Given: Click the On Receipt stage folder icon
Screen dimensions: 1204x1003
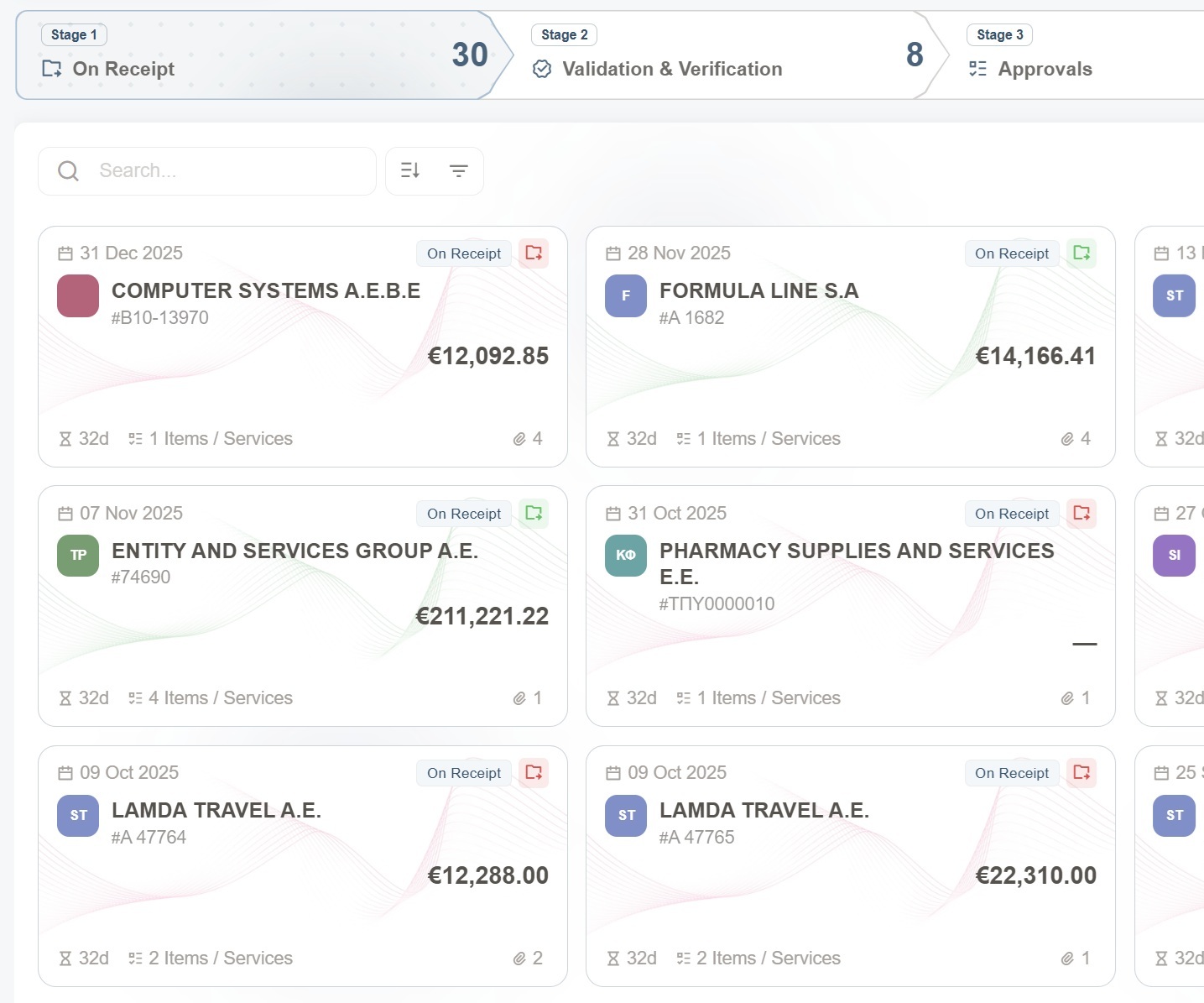Looking at the screenshot, I should 51,69.
